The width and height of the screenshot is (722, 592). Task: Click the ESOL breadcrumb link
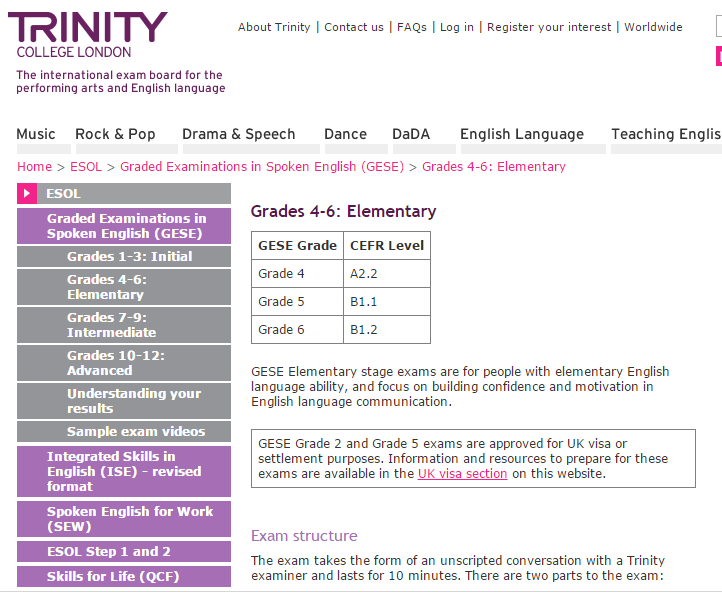pyautogui.click(x=86, y=167)
